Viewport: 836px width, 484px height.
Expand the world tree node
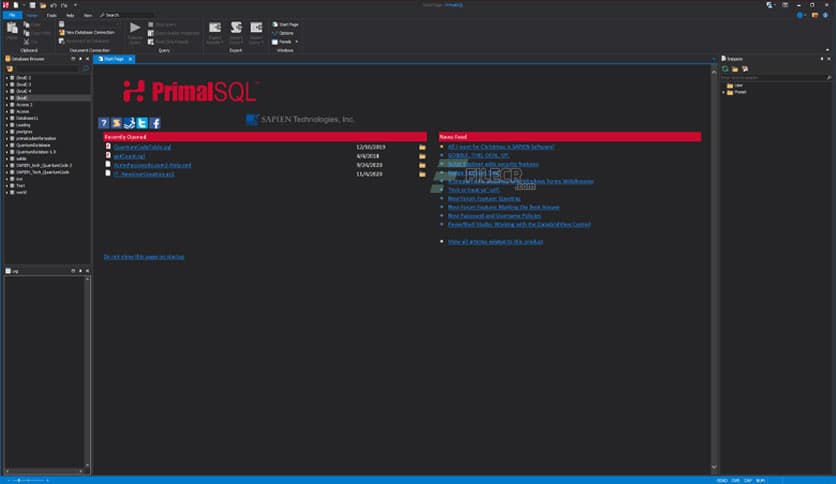tap(6, 192)
